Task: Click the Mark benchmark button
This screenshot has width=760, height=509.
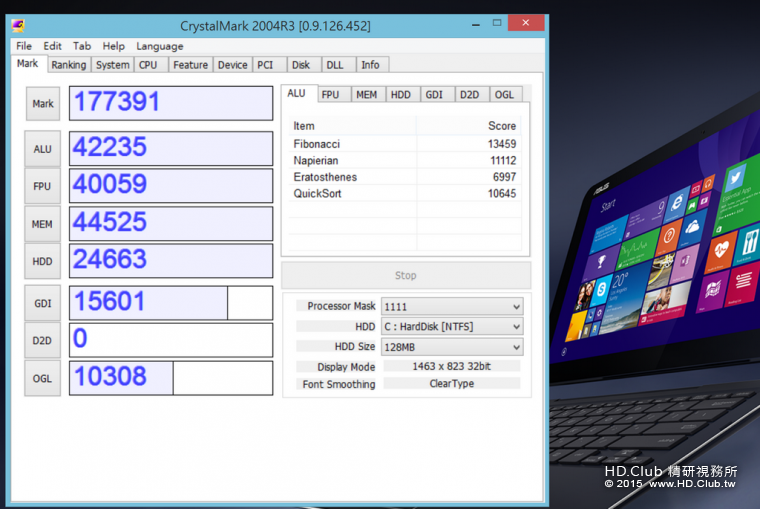Action: pos(43,103)
